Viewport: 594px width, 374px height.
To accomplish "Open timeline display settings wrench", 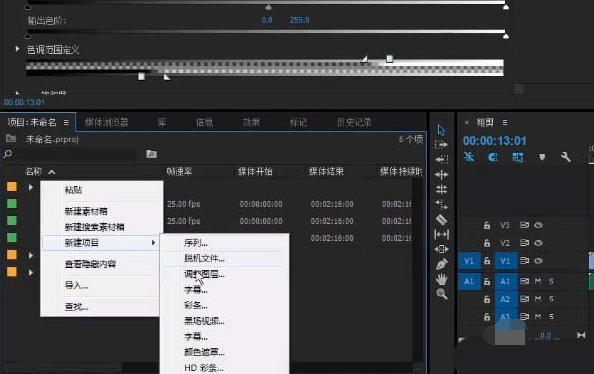I will point(566,157).
